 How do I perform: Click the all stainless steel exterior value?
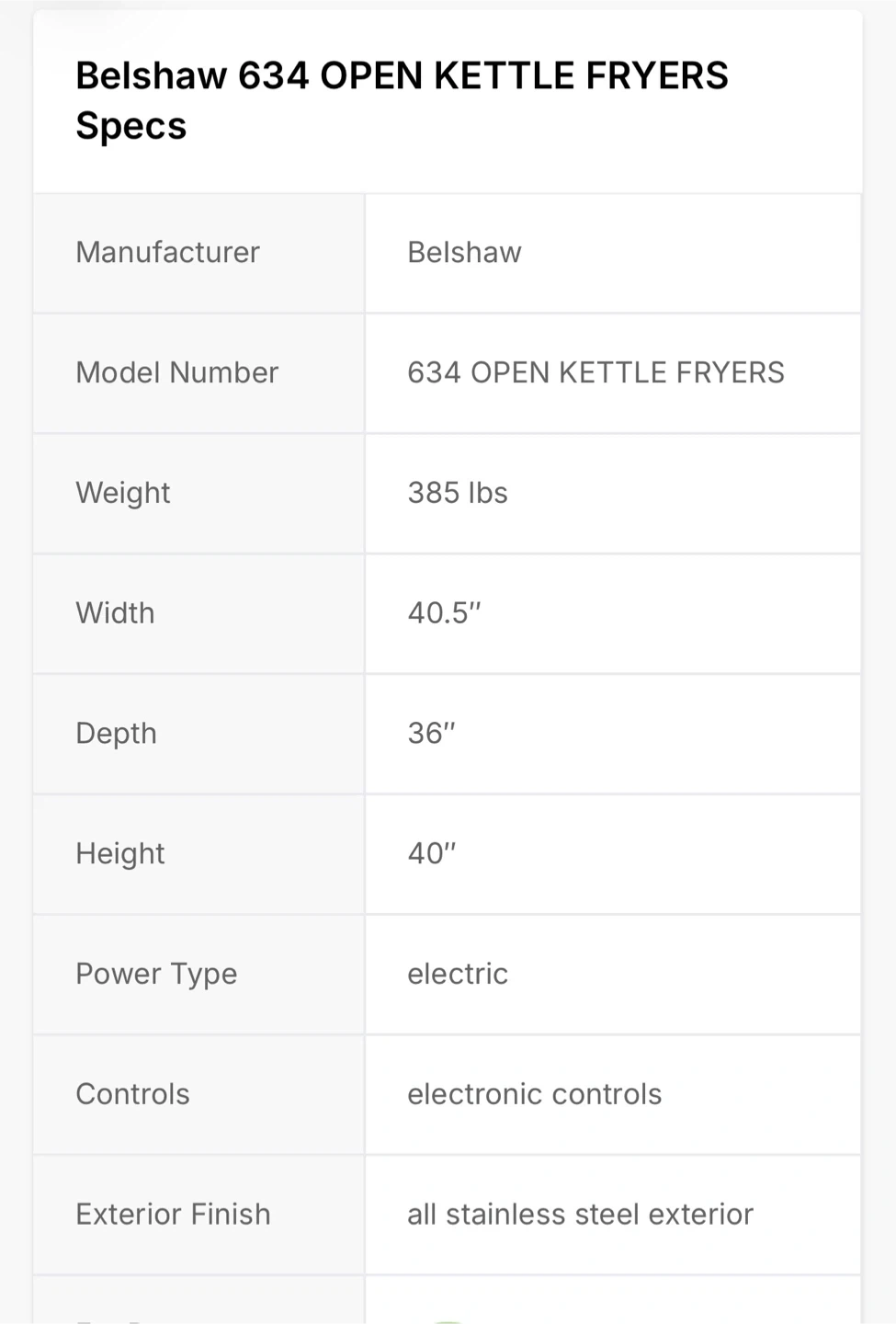coord(580,1215)
